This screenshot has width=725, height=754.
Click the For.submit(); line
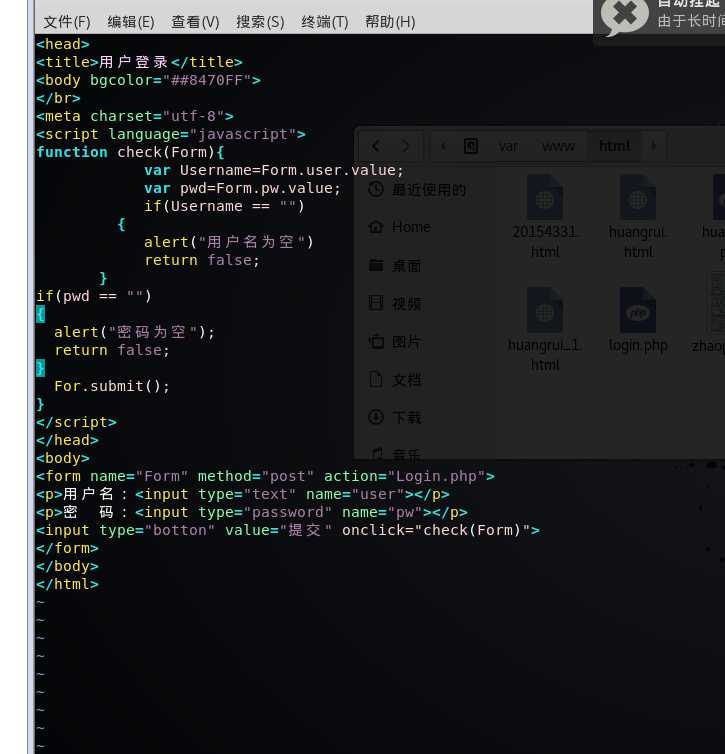point(112,386)
